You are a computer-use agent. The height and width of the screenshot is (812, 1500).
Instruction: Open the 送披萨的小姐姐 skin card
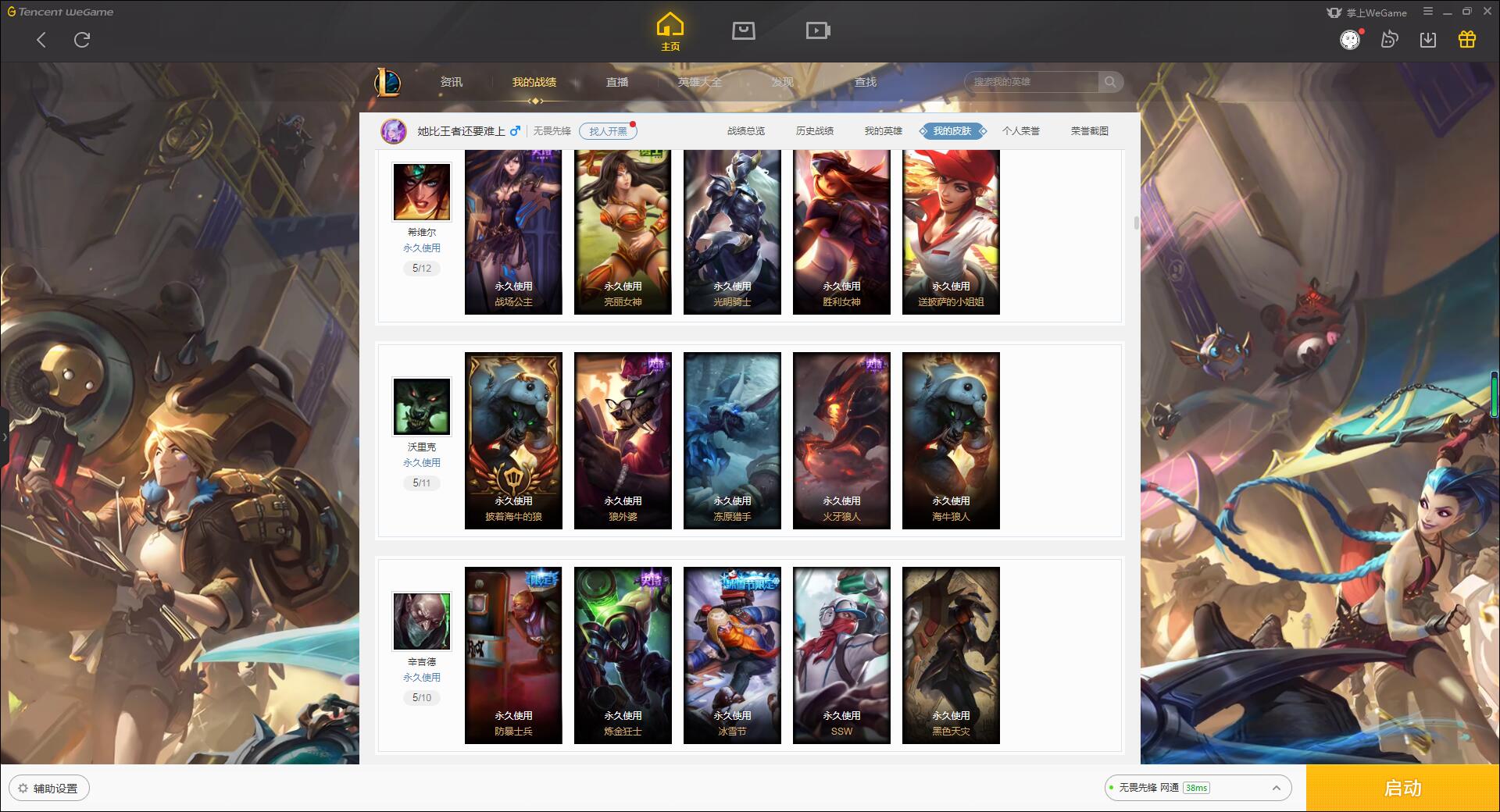(x=951, y=232)
